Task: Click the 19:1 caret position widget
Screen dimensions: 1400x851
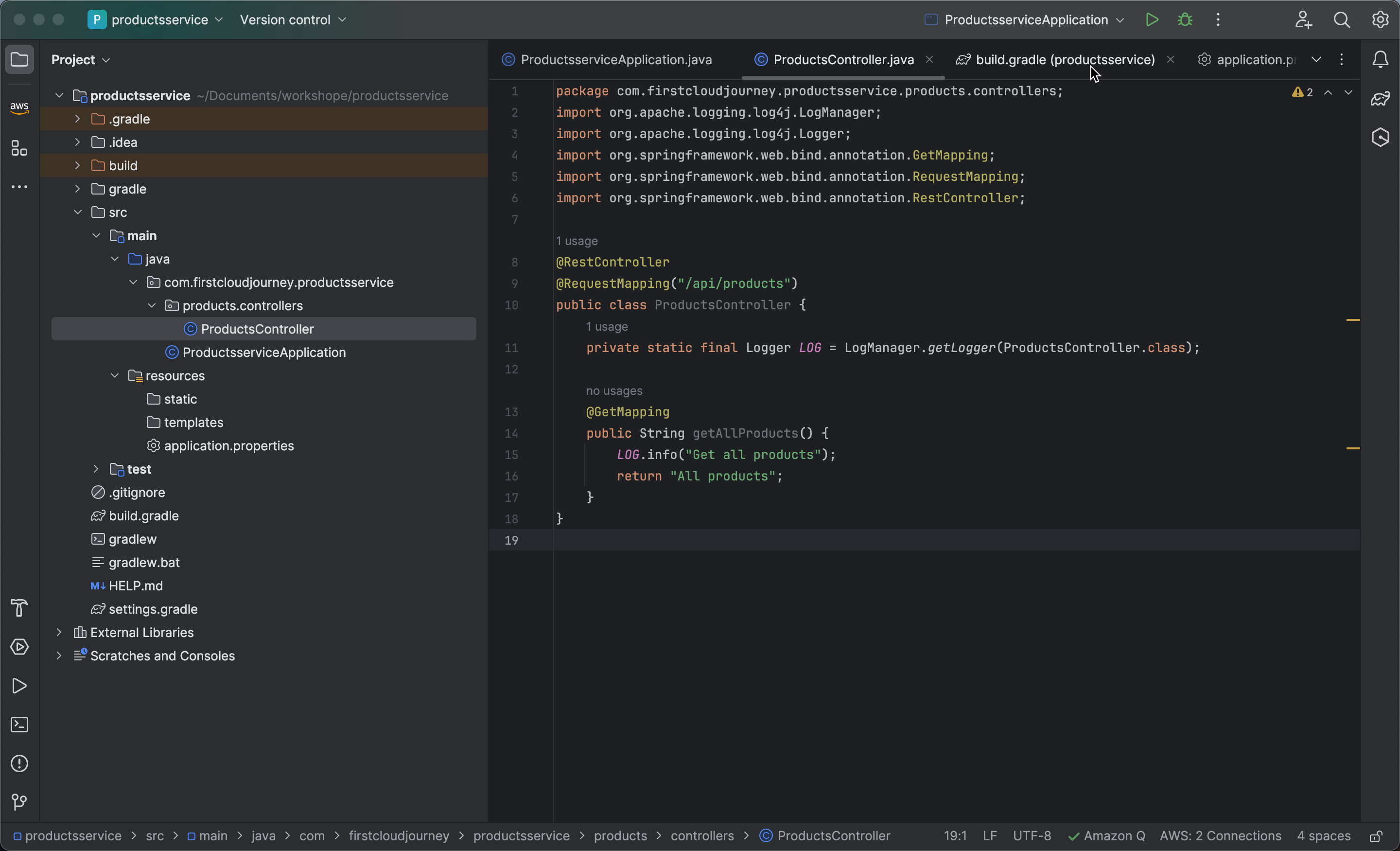Action: click(955, 836)
